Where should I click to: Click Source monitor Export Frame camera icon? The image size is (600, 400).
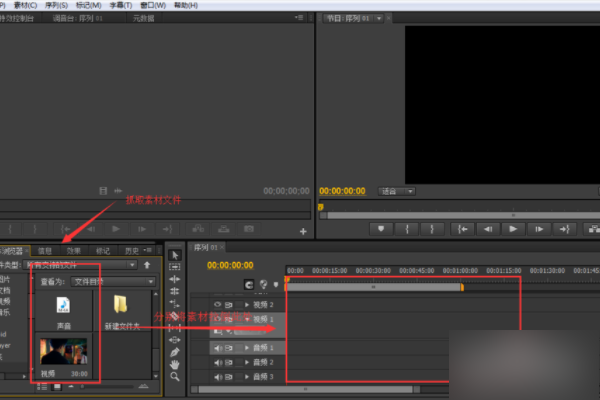pyautogui.click(x=249, y=229)
